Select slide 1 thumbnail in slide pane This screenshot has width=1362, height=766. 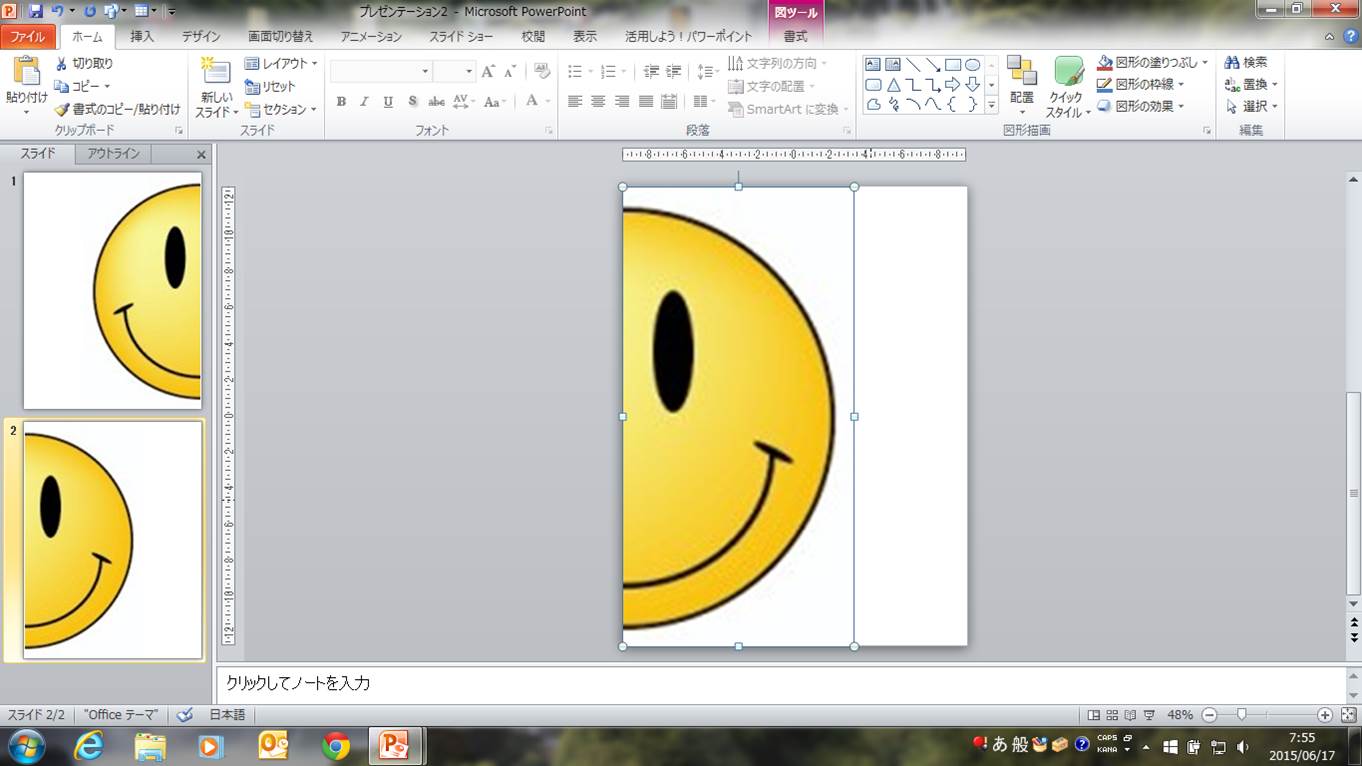[x=112, y=290]
